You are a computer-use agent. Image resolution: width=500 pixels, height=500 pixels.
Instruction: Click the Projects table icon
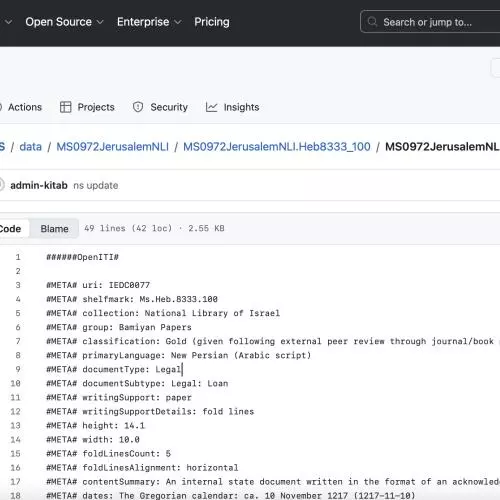click(x=65, y=107)
